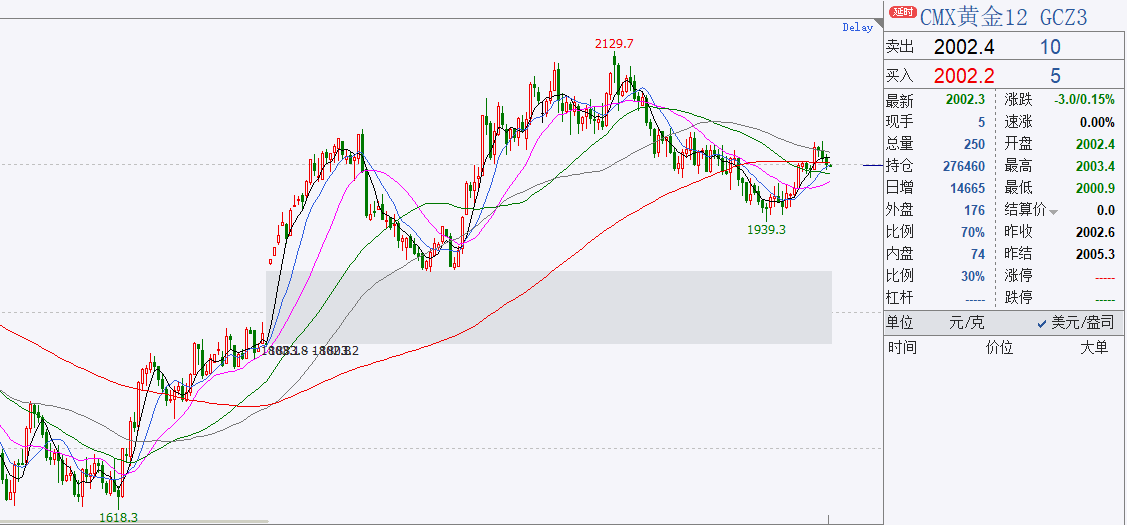Click the 速涨 value 0.00%
This screenshot has width=1127, height=525.
[1097, 123]
